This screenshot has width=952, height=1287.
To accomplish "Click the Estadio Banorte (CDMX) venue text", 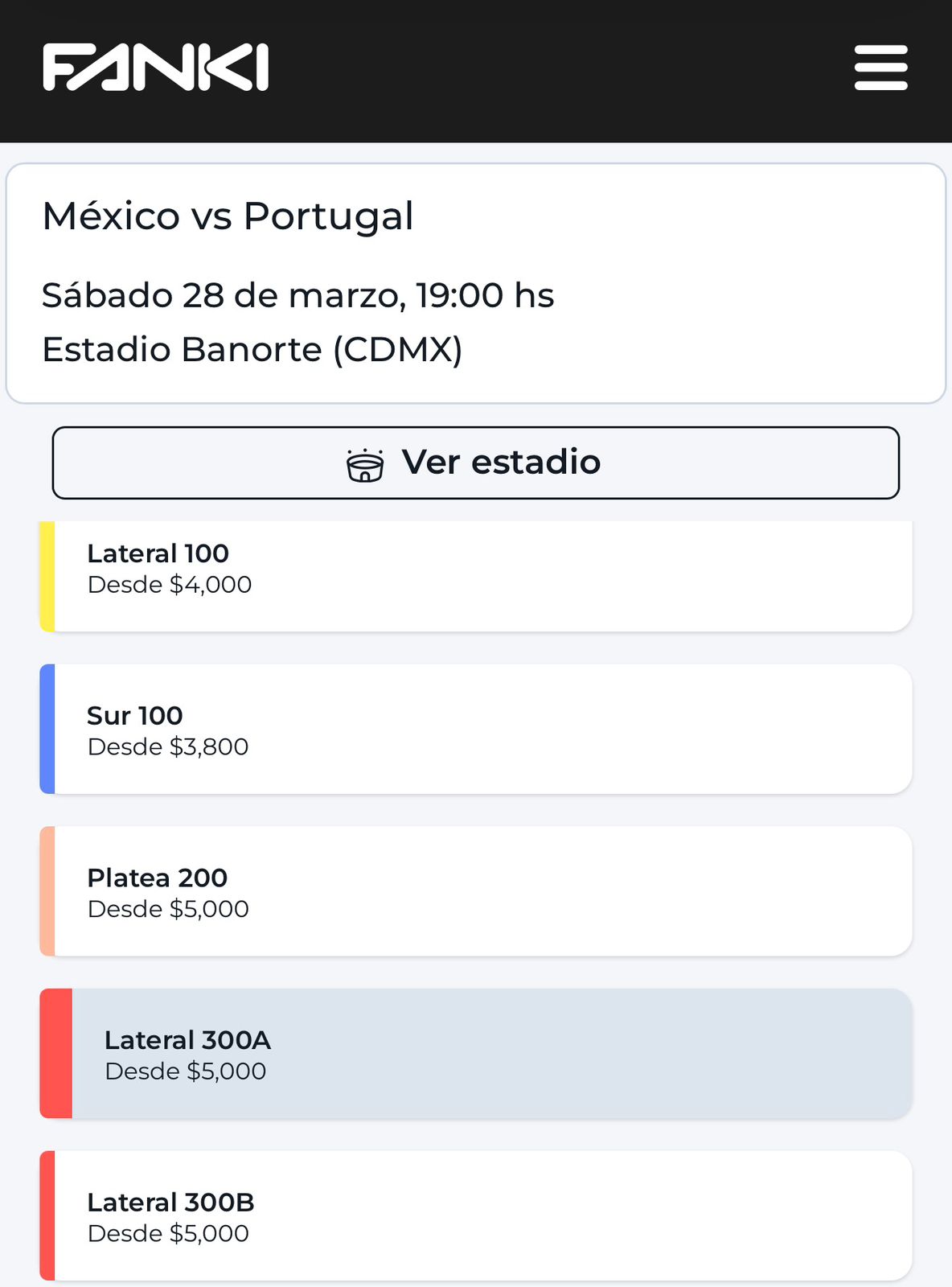I will (252, 350).
